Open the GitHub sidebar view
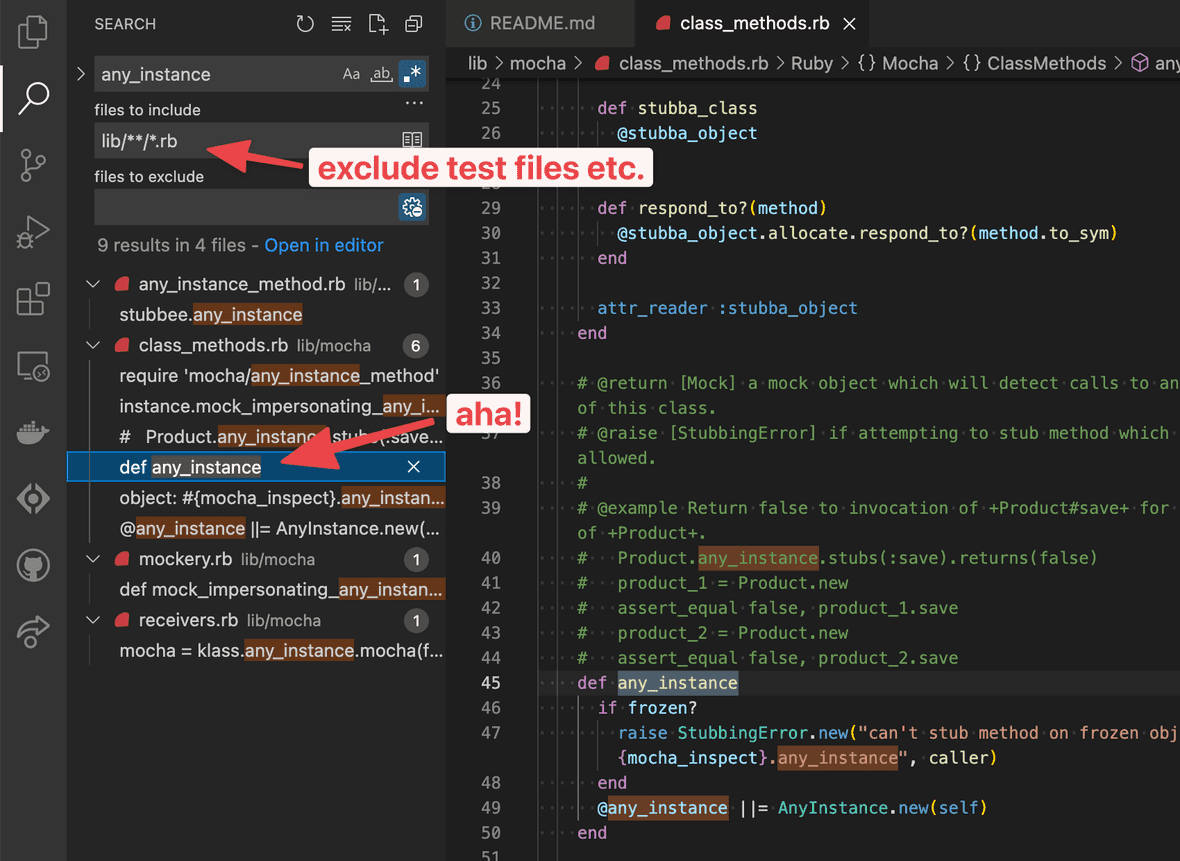Image resolution: width=1180 pixels, height=861 pixels. click(x=33, y=565)
